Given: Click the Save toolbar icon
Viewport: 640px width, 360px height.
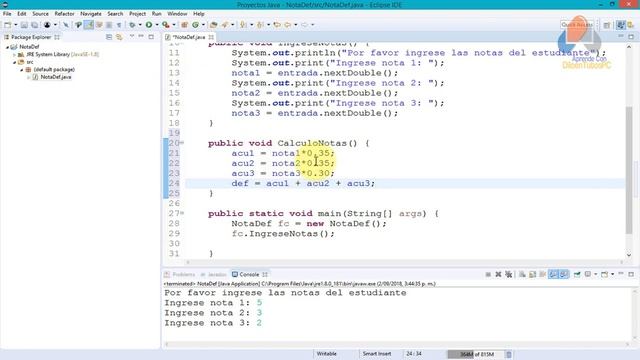Looking at the screenshot, I should pyautogui.click(x=24, y=25).
